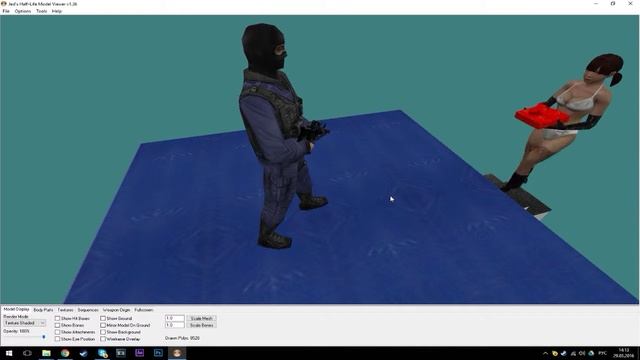Click the volume tray icon

coord(582,353)
